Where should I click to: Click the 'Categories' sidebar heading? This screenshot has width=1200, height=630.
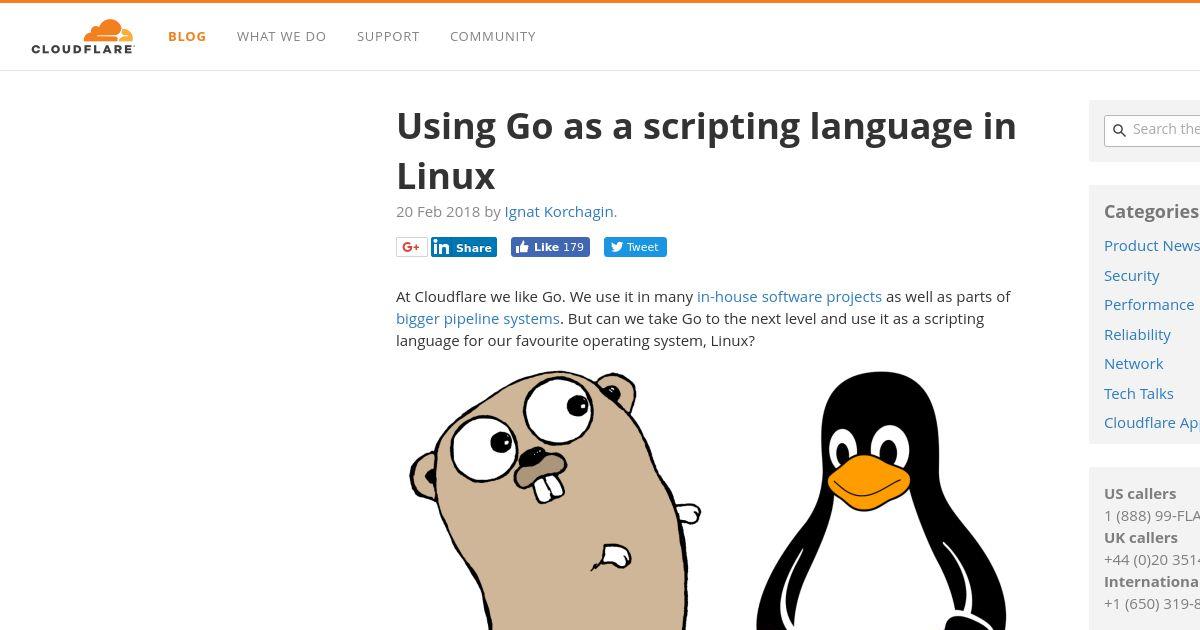(1151, 211)
